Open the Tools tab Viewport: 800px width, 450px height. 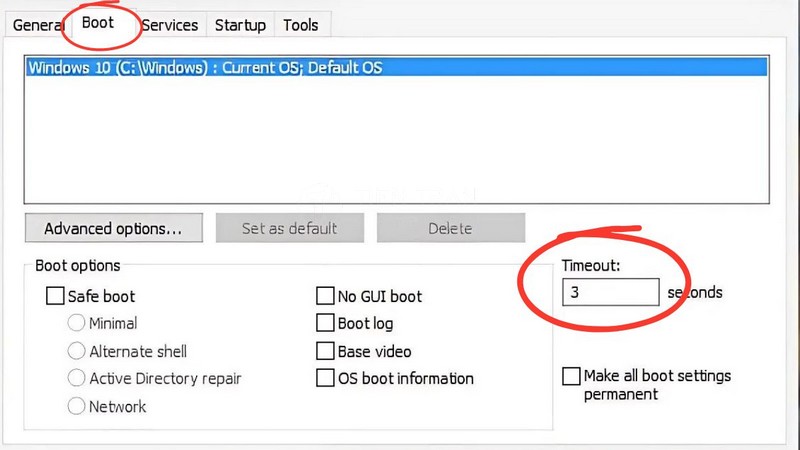coord(301,25)
